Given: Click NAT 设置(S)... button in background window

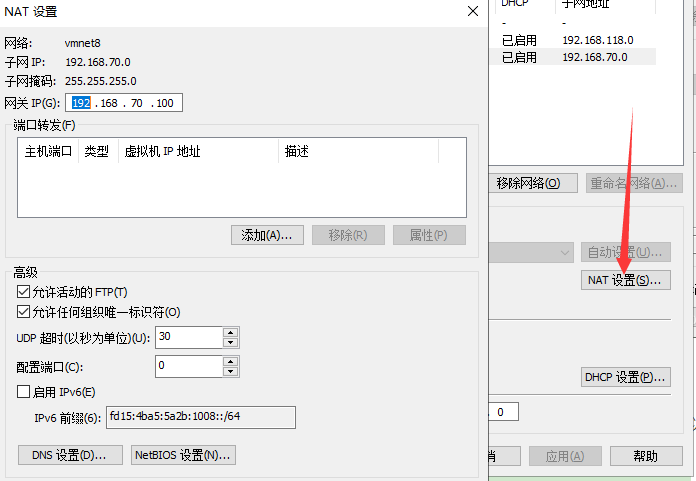Looking at the screenshot, I should [x=625, y=280].
